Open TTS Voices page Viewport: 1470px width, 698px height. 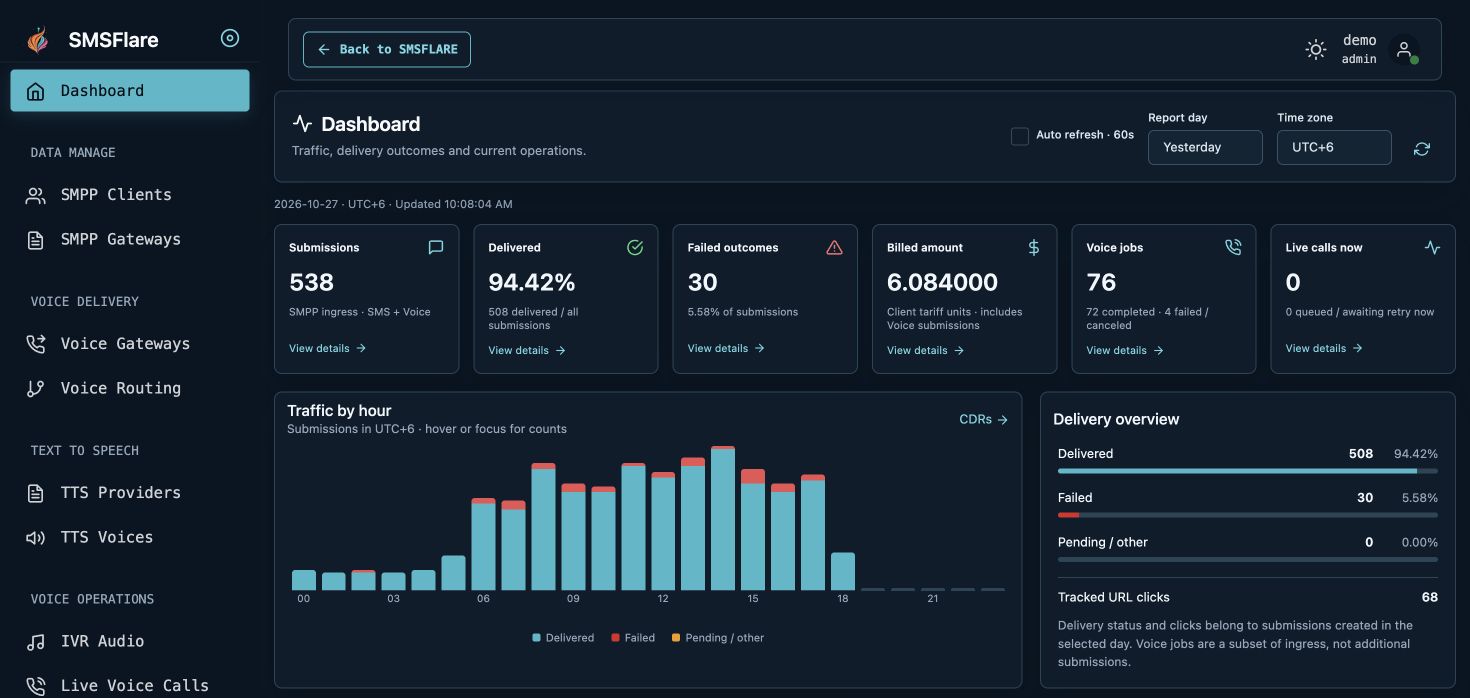point(130,538)
